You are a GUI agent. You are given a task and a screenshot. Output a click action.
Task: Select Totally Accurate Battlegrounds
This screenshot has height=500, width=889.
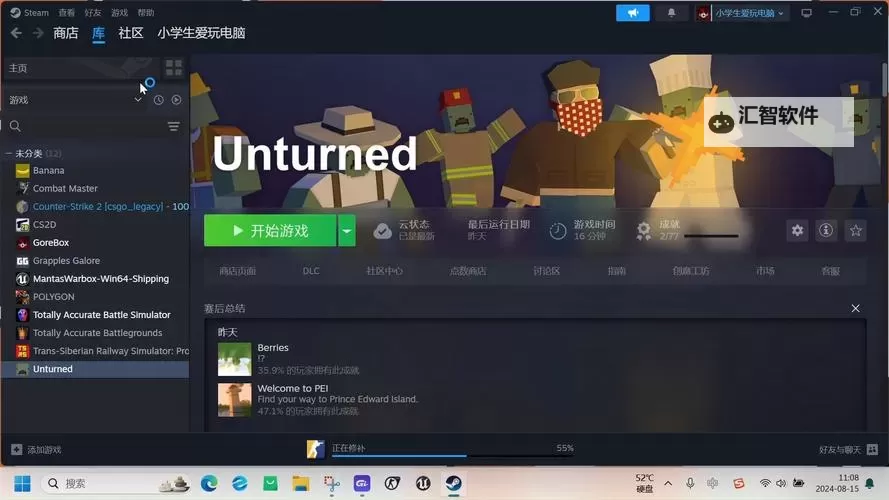tap(98, 333)
